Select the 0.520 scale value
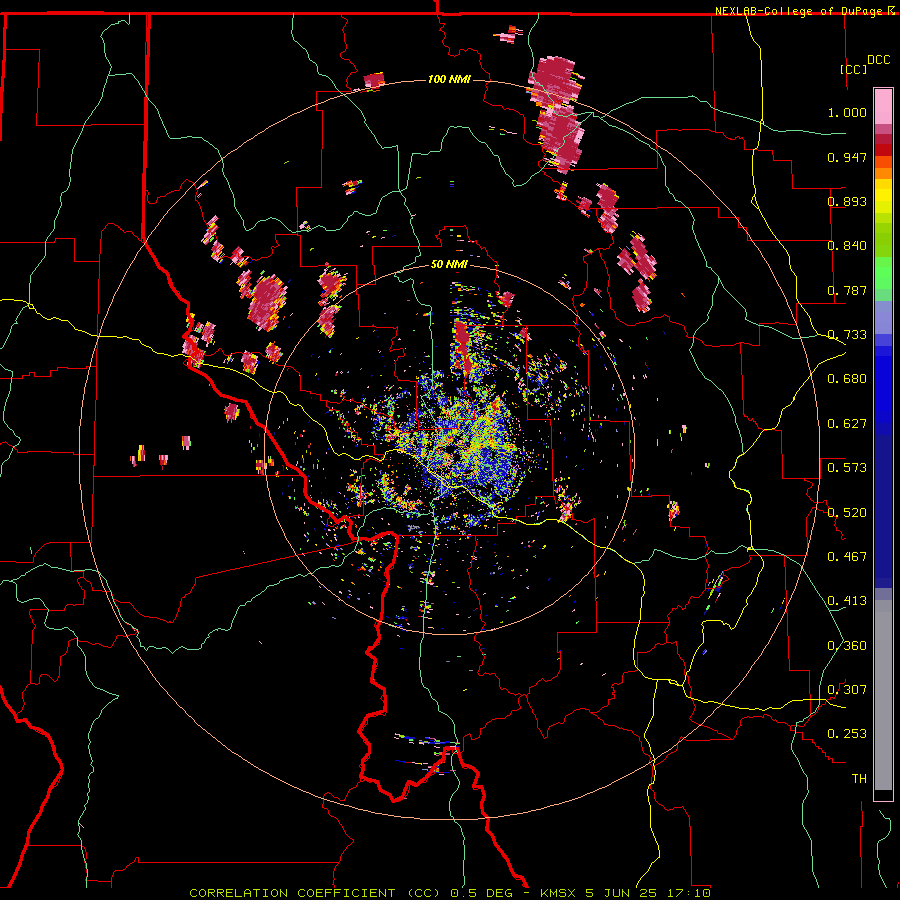 847,513
